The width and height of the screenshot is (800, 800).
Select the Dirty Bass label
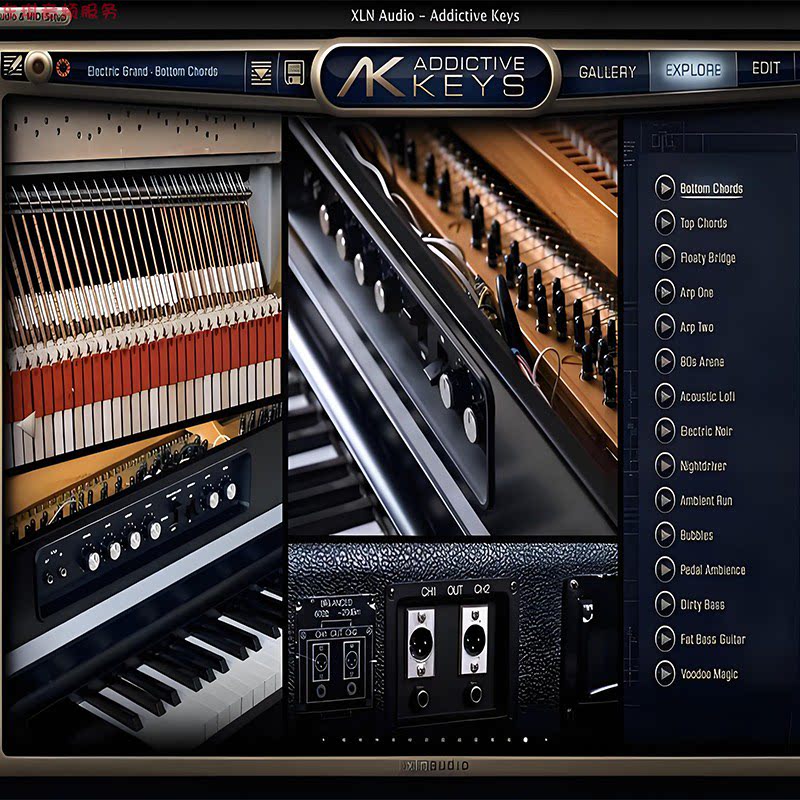pos(702,605)
